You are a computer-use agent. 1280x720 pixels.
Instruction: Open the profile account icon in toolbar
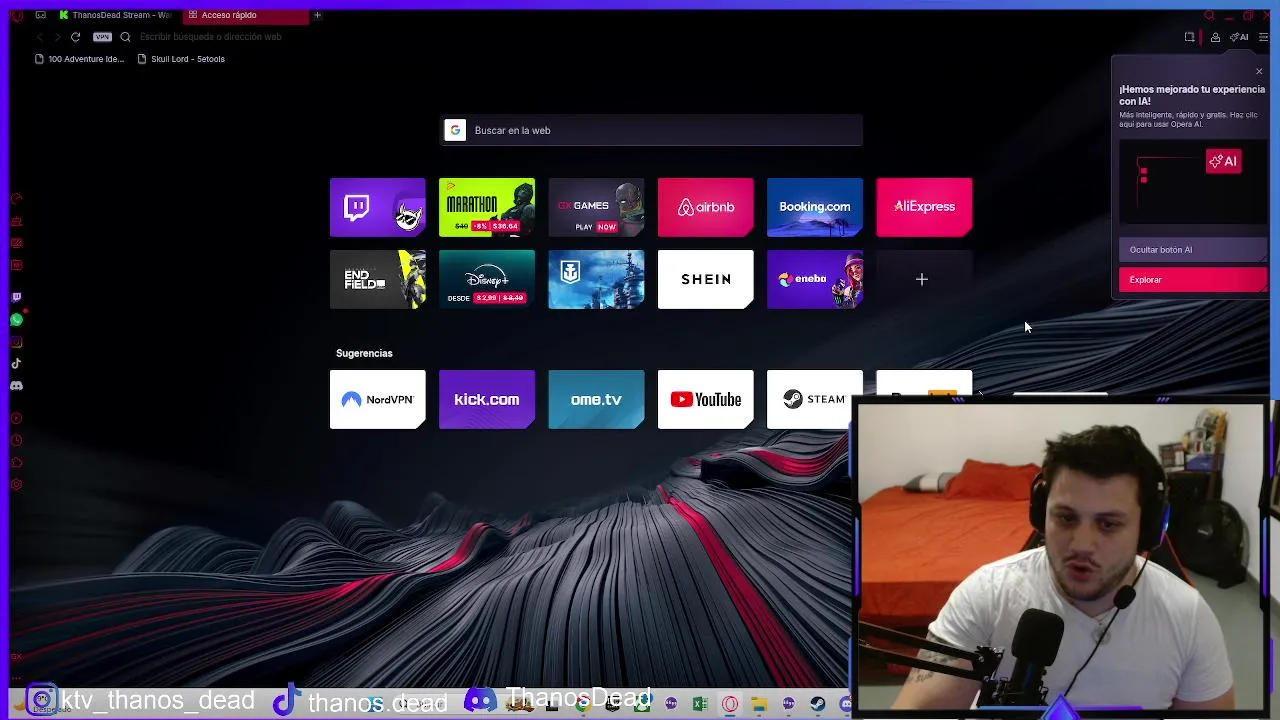(1215, 37)
